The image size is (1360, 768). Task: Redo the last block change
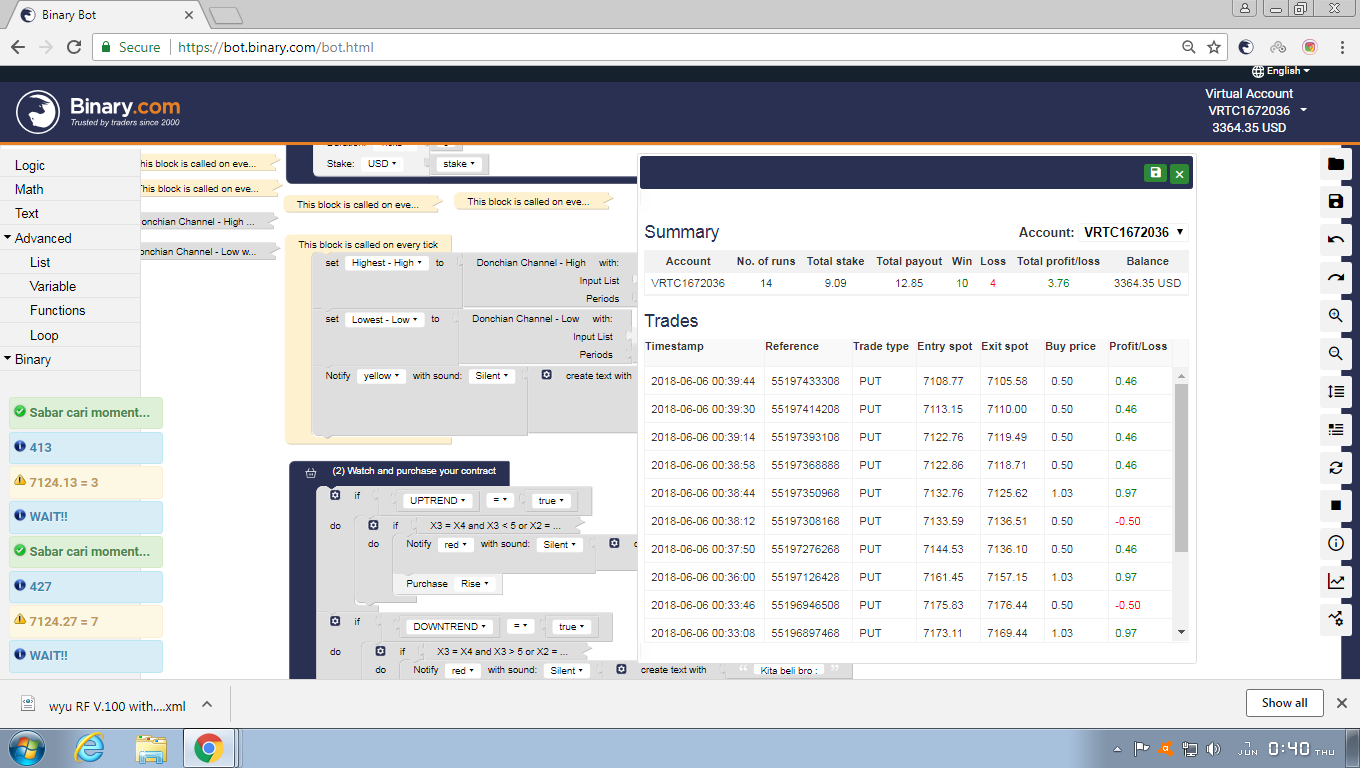click(x=1335, y=278)
